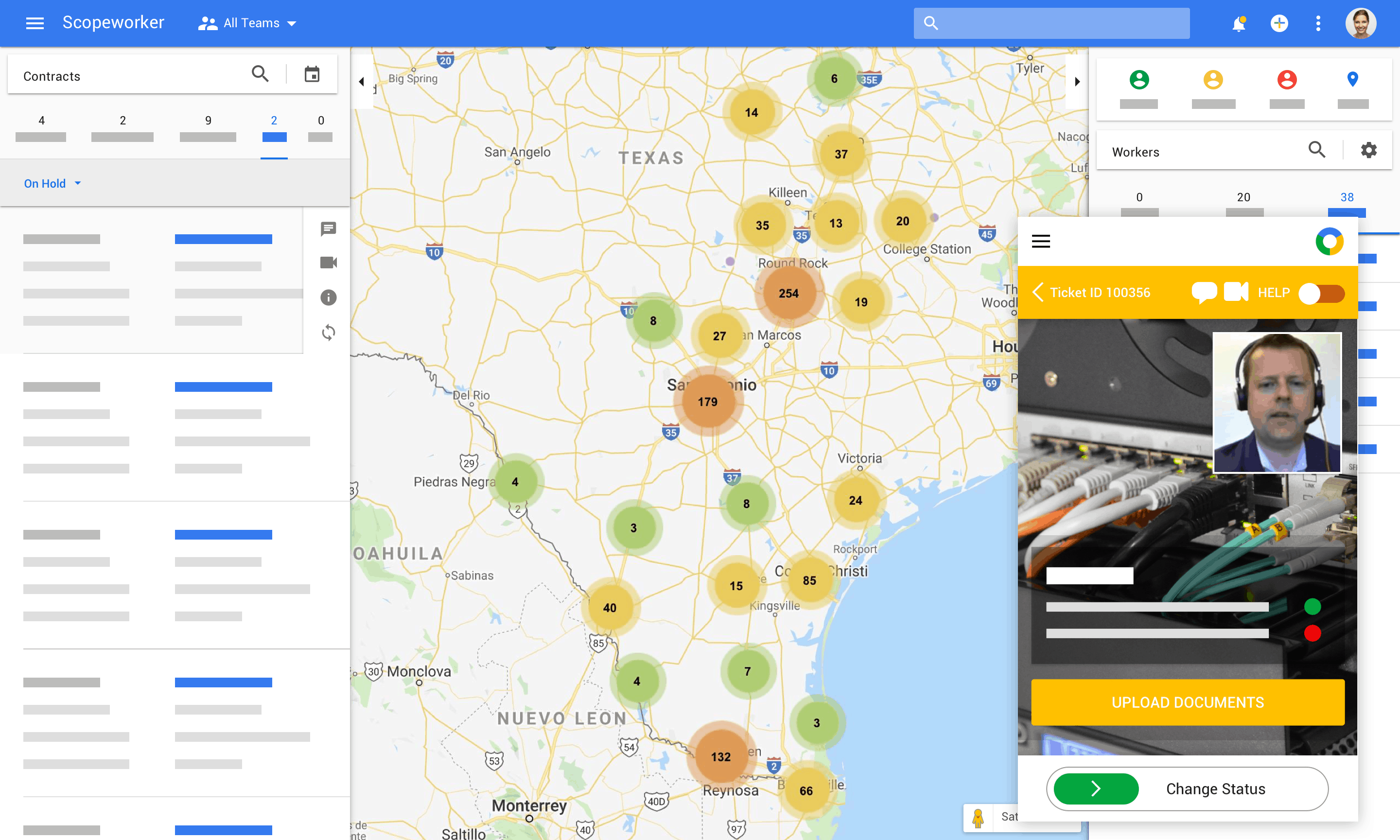Select the workers tab showing 38
The width and height of the screenshot is (1400, 840).
click(1347, 204)
